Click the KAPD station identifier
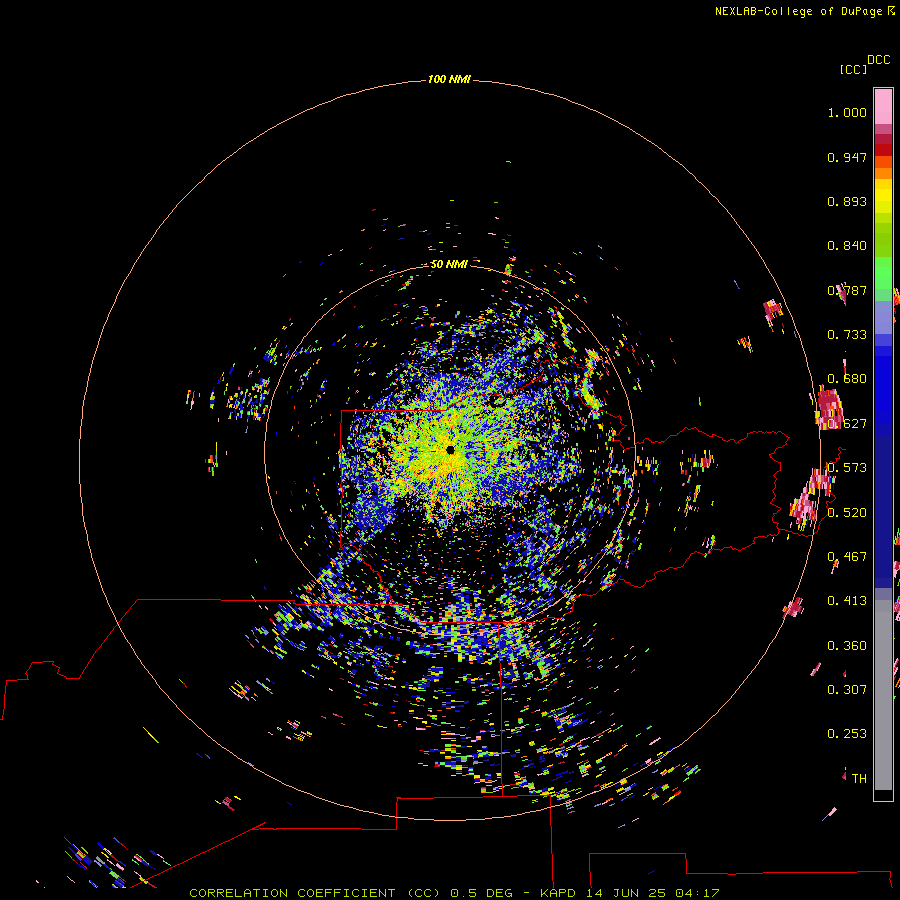 tap(560, 893)
